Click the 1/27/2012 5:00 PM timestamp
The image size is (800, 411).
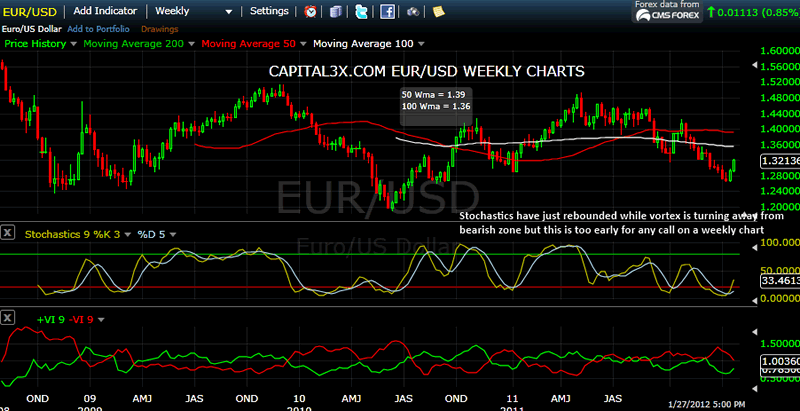(705, 403)
